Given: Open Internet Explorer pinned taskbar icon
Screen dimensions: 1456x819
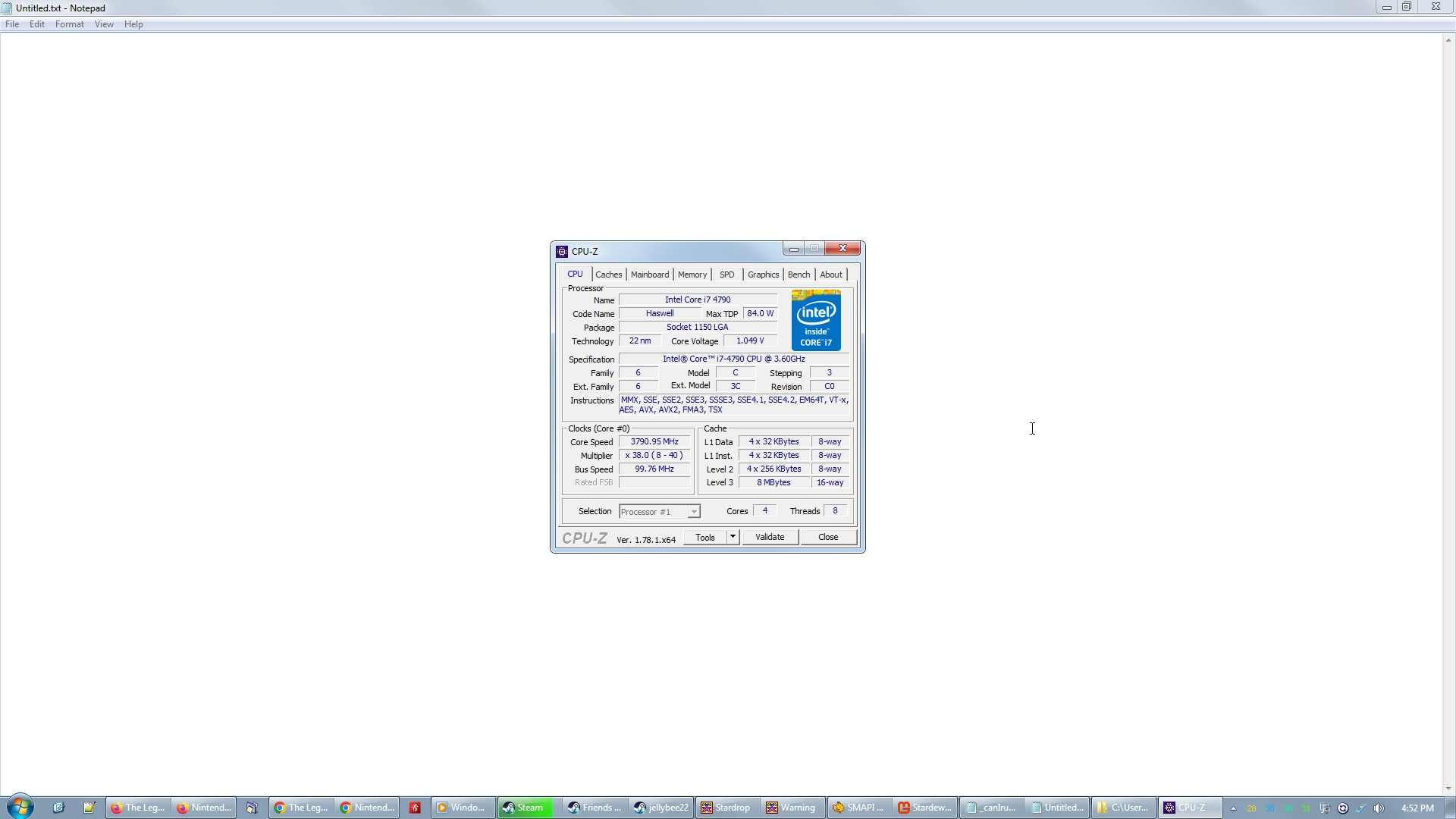Looking at the screenshot, I should click(58, 808).
